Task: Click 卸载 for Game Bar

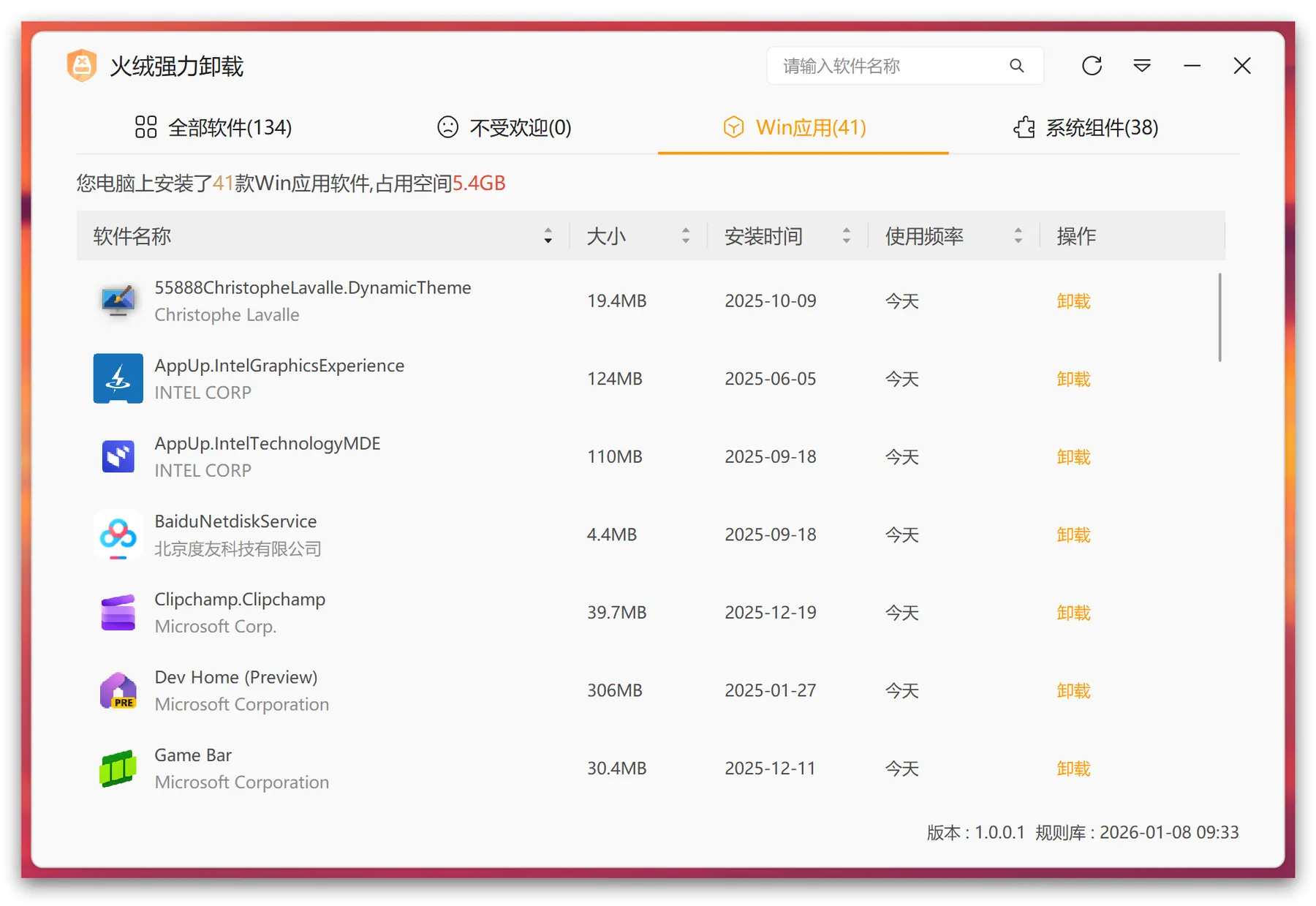Action: click(x=1073, y=769)
